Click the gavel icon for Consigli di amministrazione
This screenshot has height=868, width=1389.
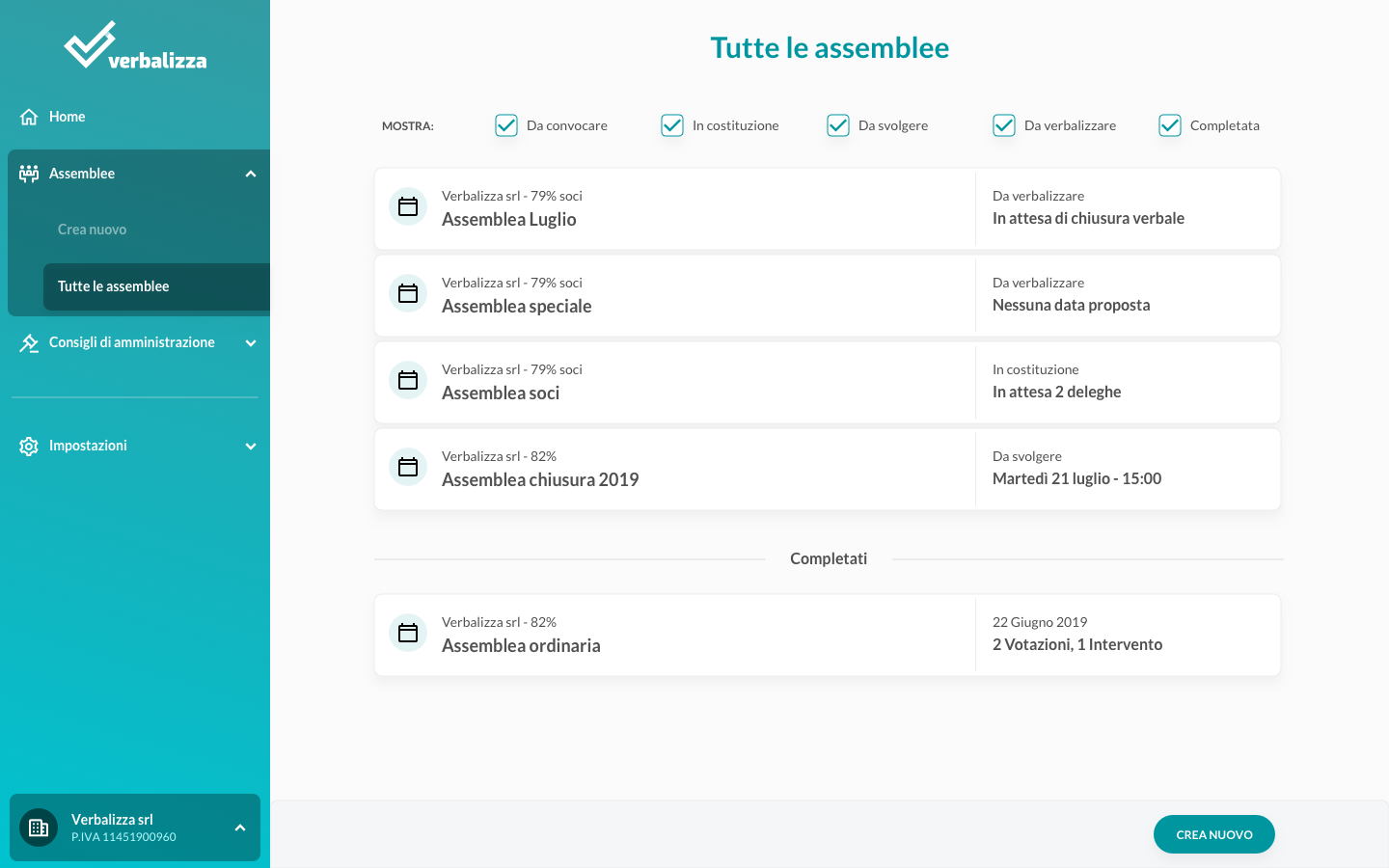tap(29, 343)
